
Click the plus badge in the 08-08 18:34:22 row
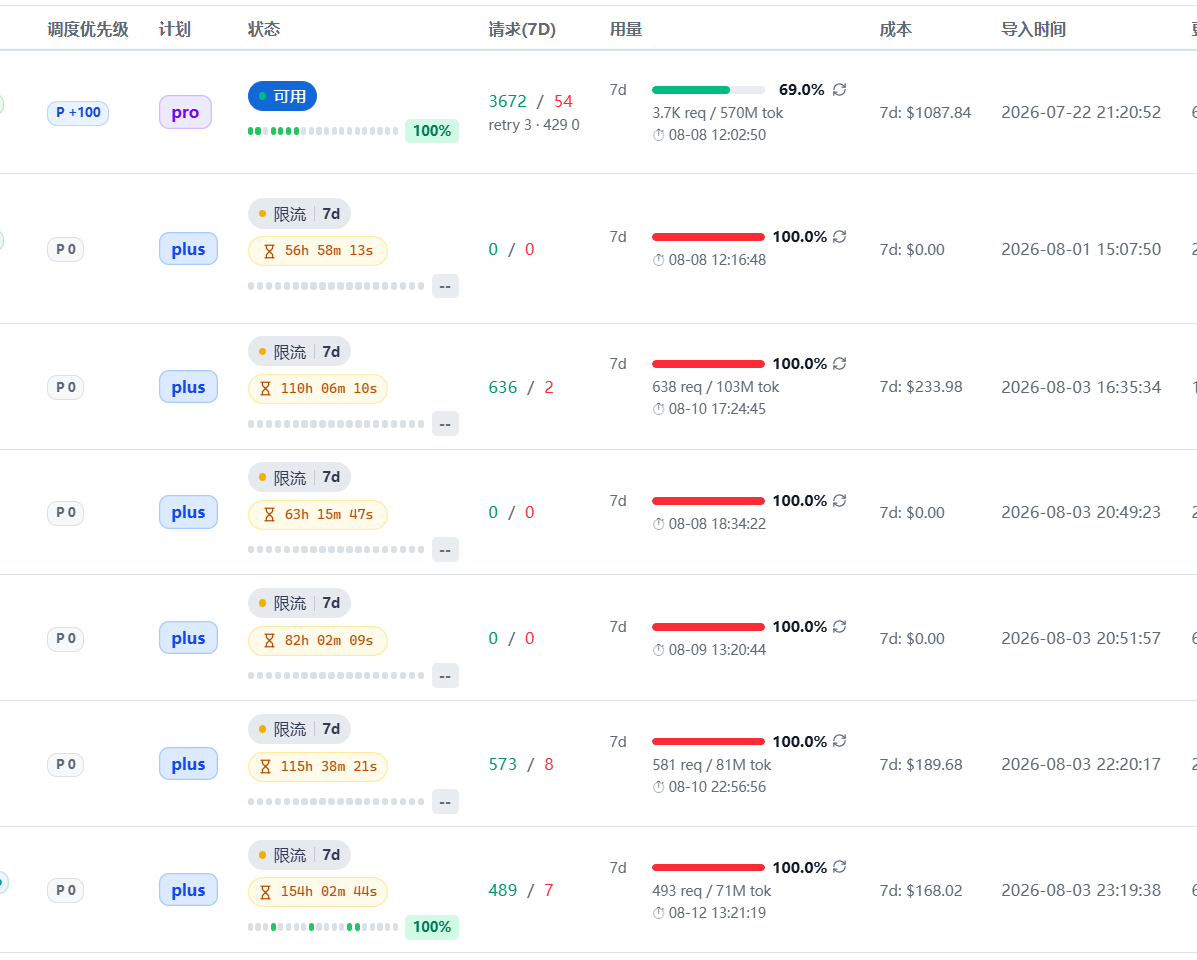coord(189,512)
